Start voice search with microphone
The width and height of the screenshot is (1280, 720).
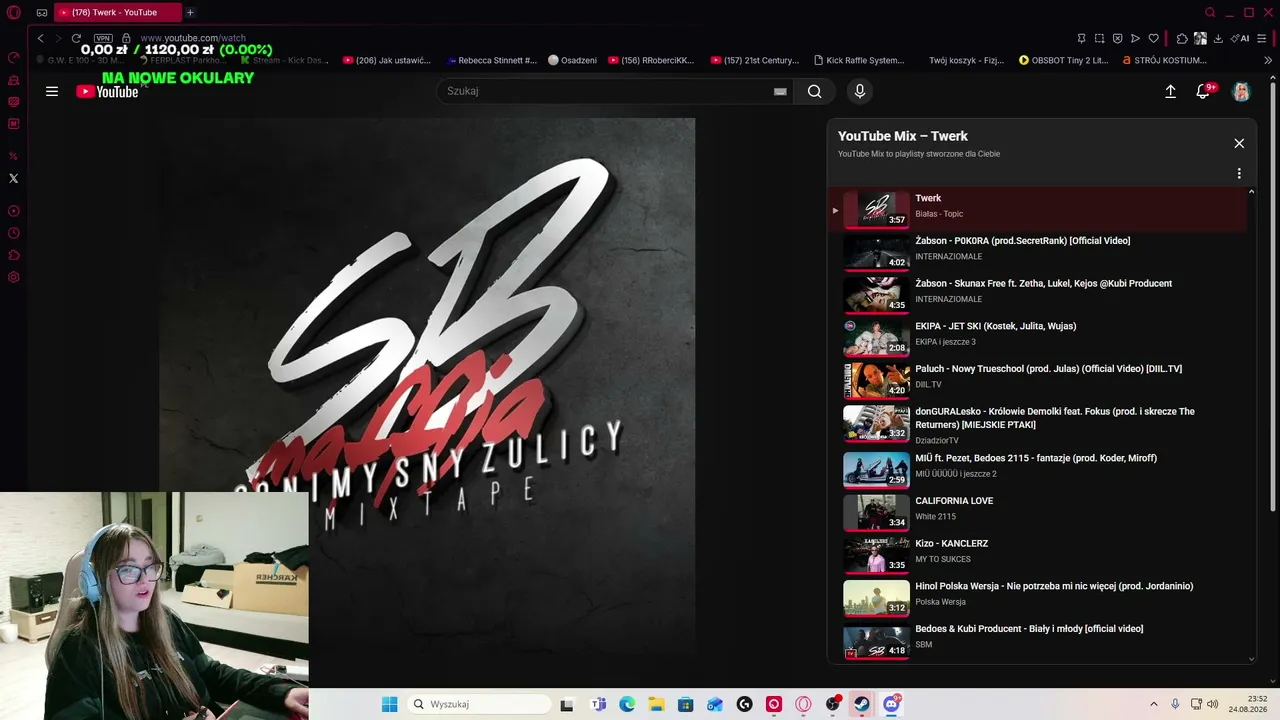(859, 91)
